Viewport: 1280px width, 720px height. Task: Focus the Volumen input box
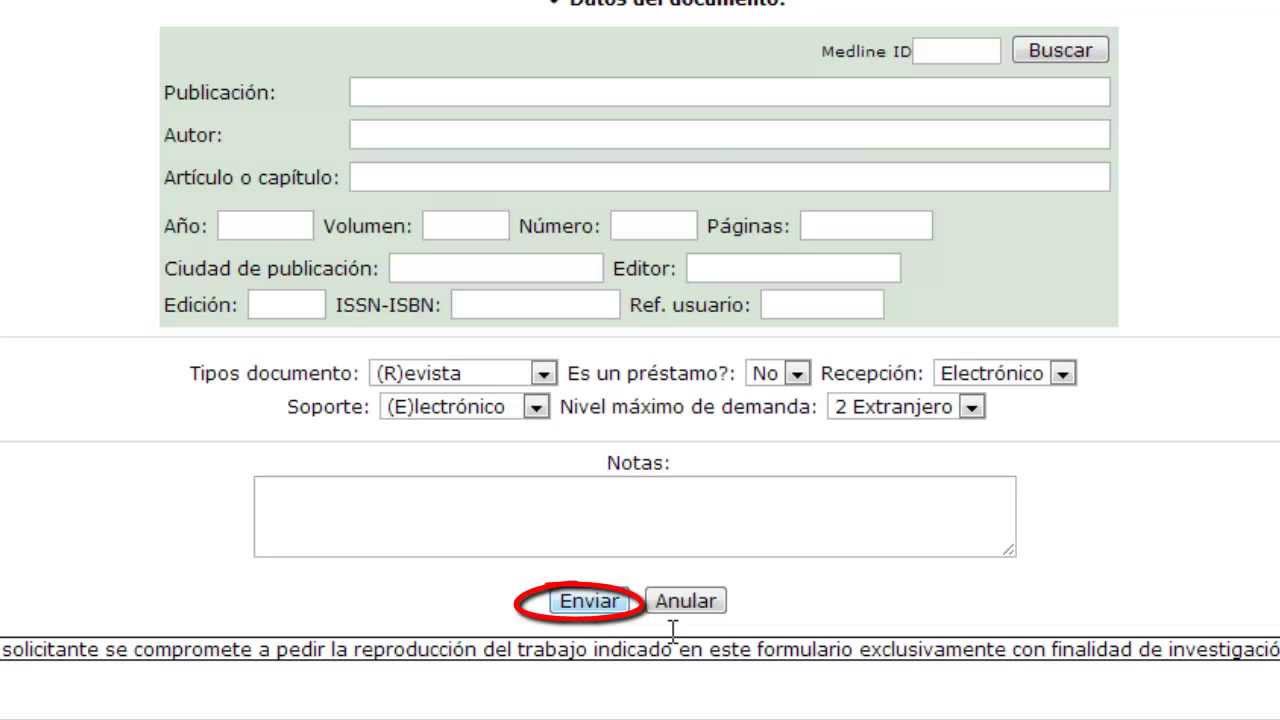[465, 226]
